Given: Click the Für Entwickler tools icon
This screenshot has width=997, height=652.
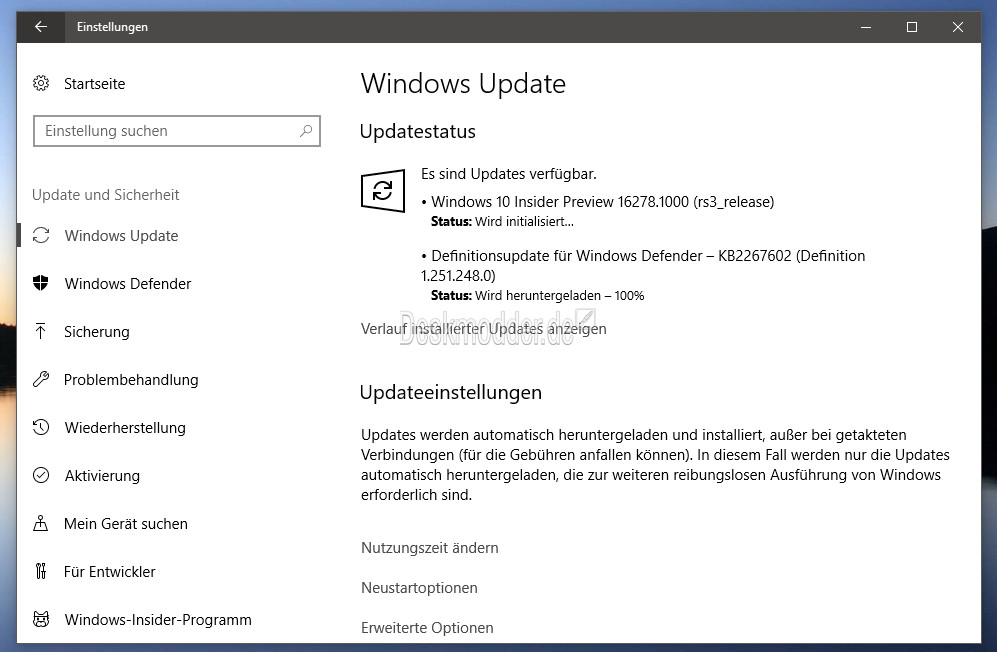Looking at the screenshot, I should 41,571.
